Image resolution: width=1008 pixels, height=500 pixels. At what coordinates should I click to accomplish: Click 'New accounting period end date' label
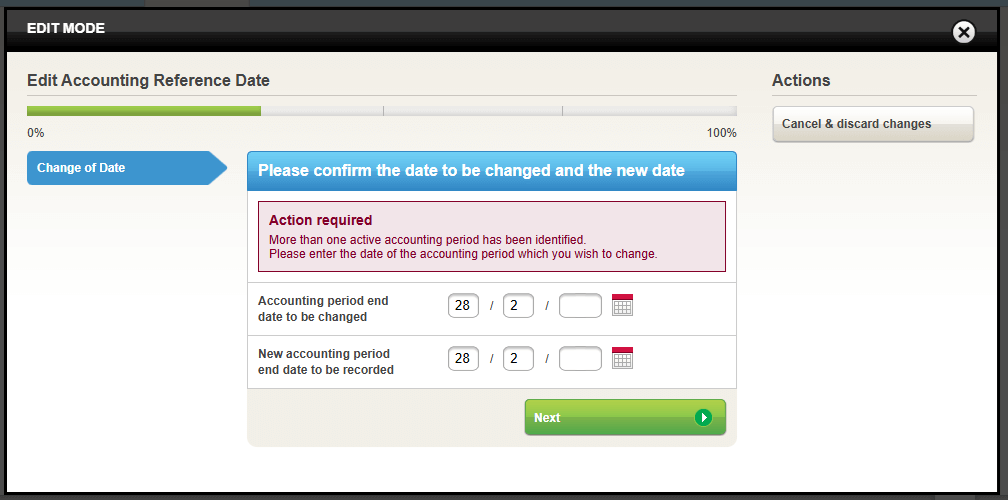[x=325, y=361]
